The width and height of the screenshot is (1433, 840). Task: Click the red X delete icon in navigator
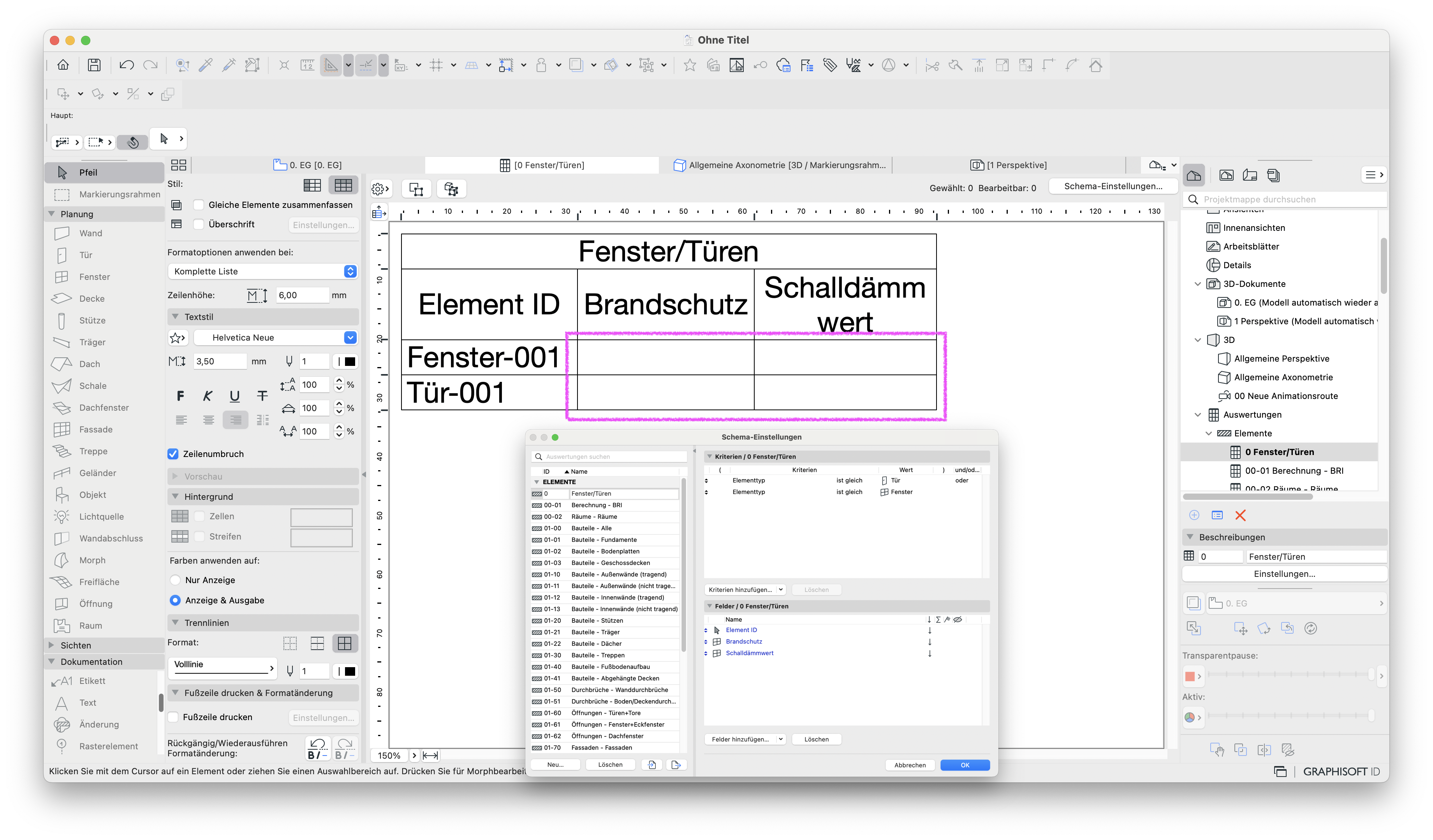pyautogui.click(x=1240, y=515)
